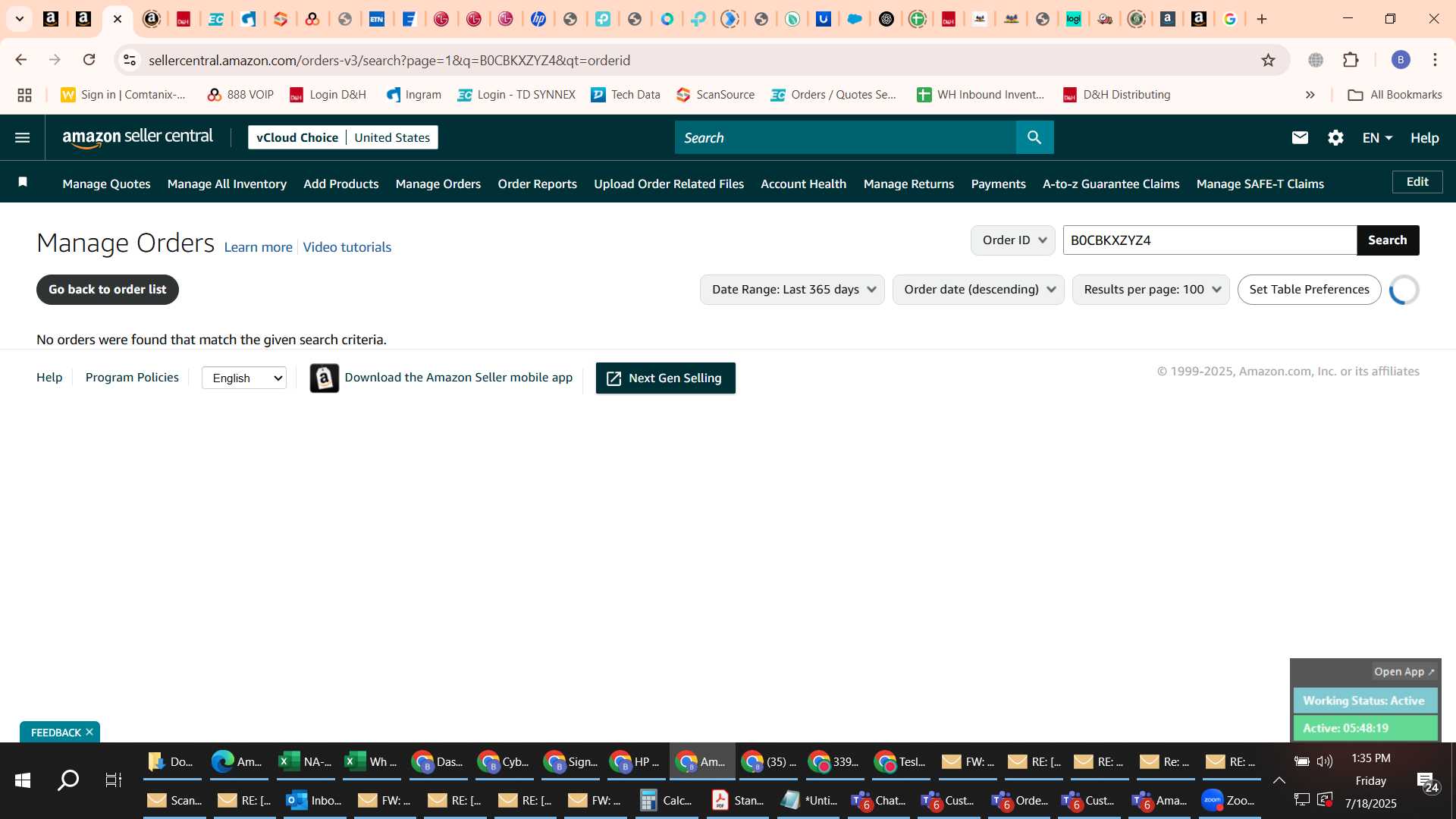The image size is (1456, 819).
Task: Open Manage Orders menu item
Action: pos(438,184)
